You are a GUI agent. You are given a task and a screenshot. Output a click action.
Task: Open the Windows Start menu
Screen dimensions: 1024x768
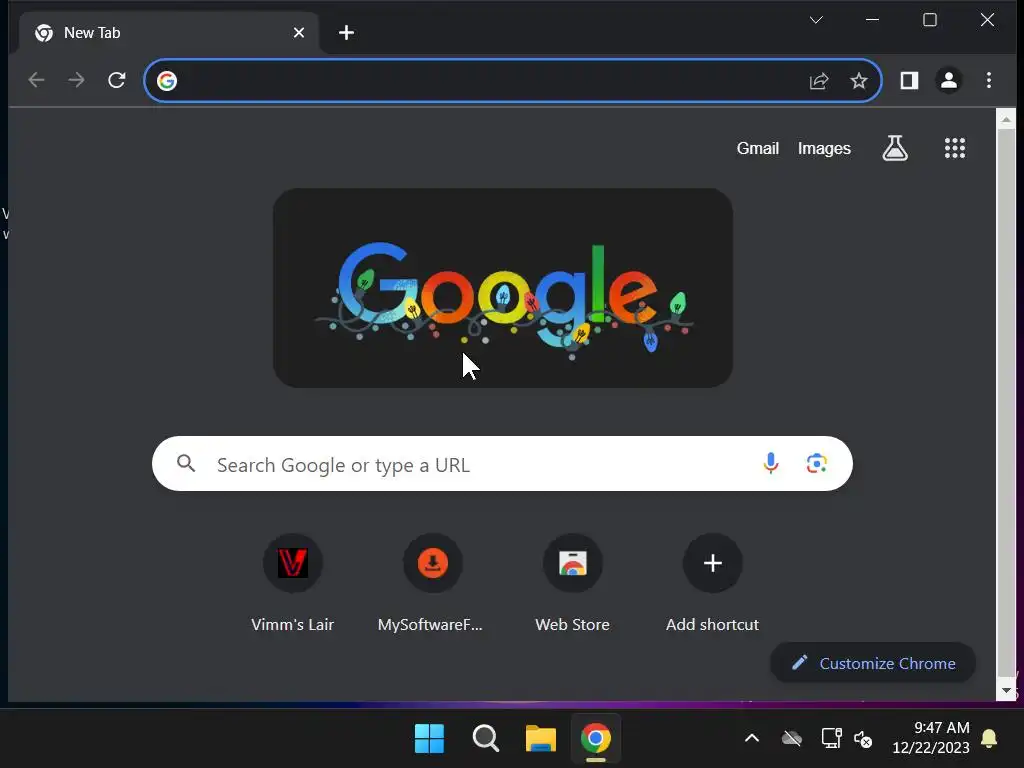pos(429,739)
